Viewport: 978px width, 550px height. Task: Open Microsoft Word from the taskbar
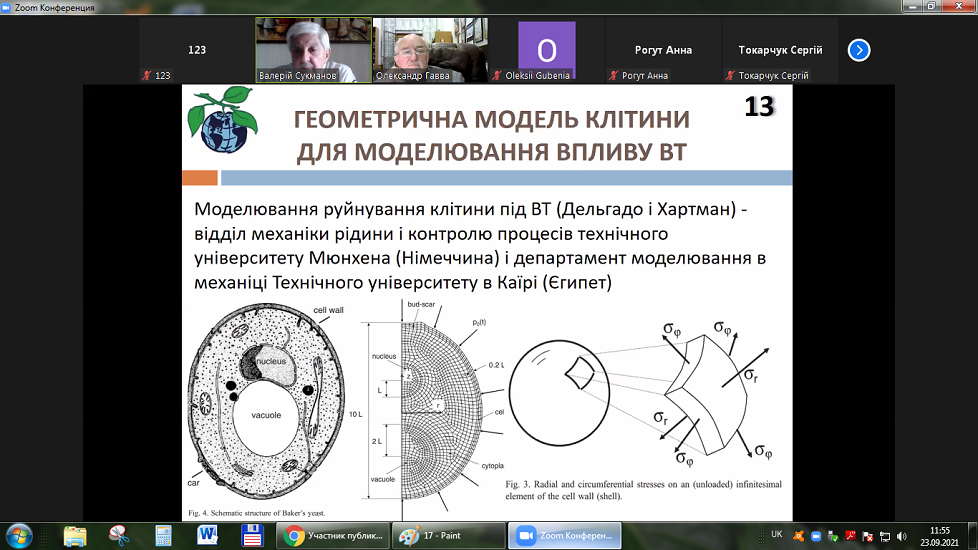(x=208, y=536)
